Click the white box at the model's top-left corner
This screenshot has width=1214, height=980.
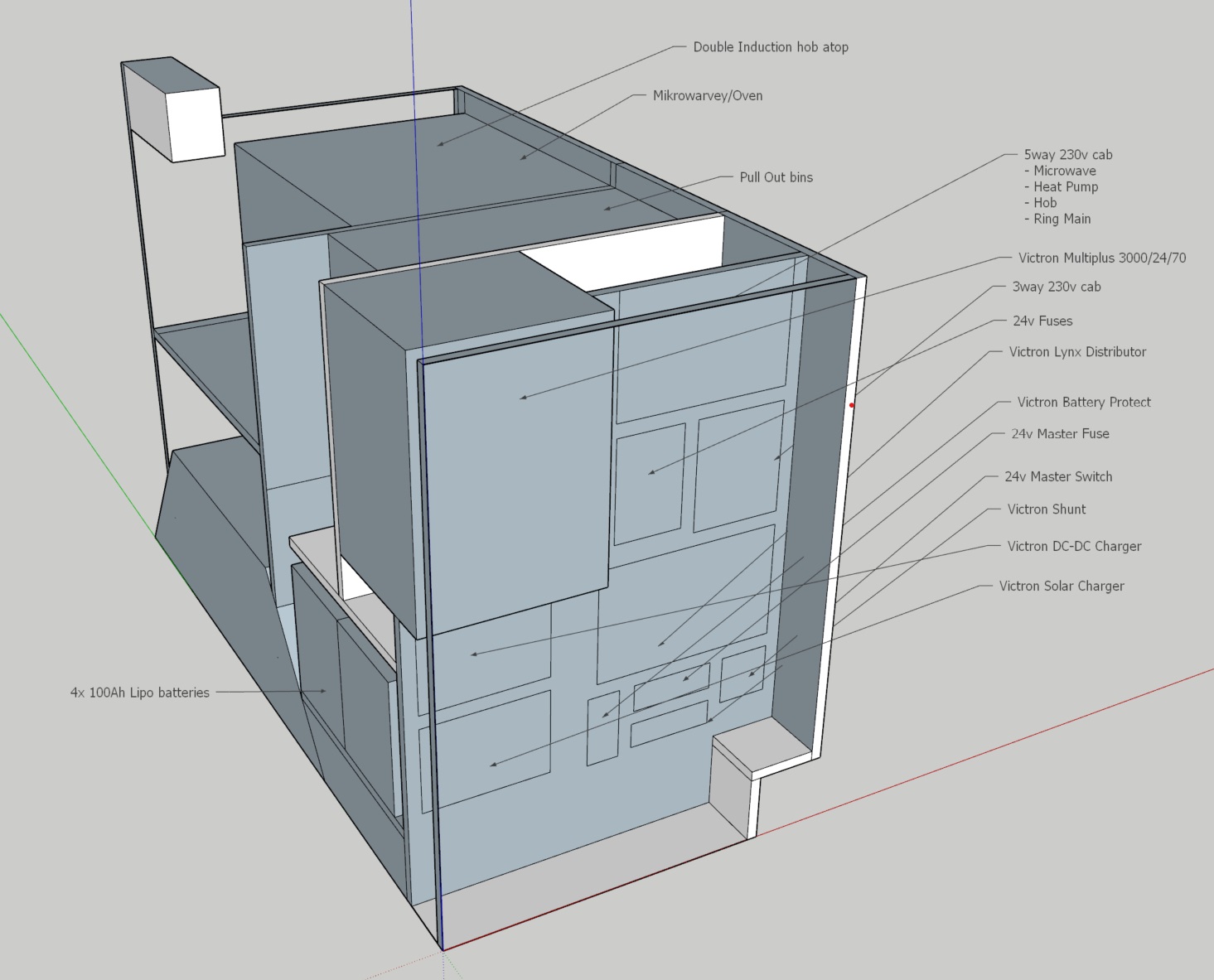pyautogui.click(x=196, y=124)
